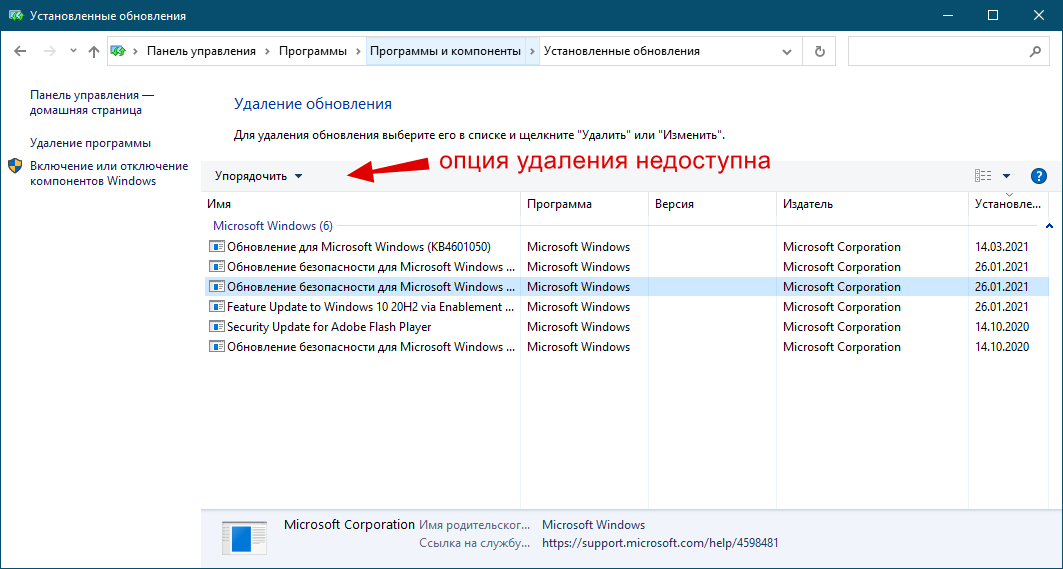Click the Удаление обновления heading
The image size is (1063, 569).
(x=313, y=104)
